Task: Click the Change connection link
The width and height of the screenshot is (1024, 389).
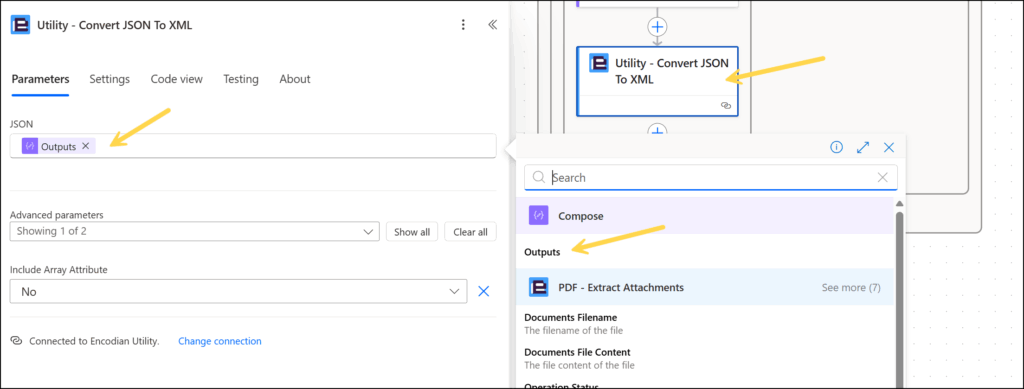Action: coord(219,341)
